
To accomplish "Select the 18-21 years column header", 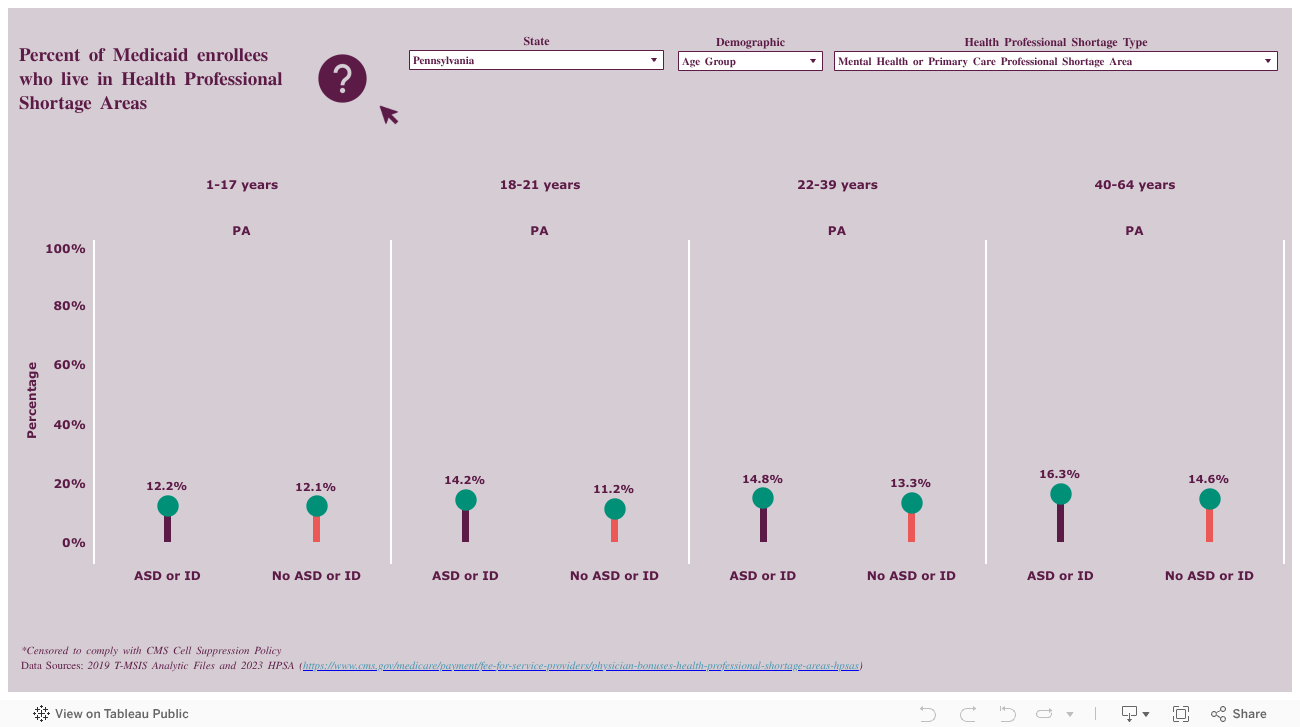I will tap(540, 185).
